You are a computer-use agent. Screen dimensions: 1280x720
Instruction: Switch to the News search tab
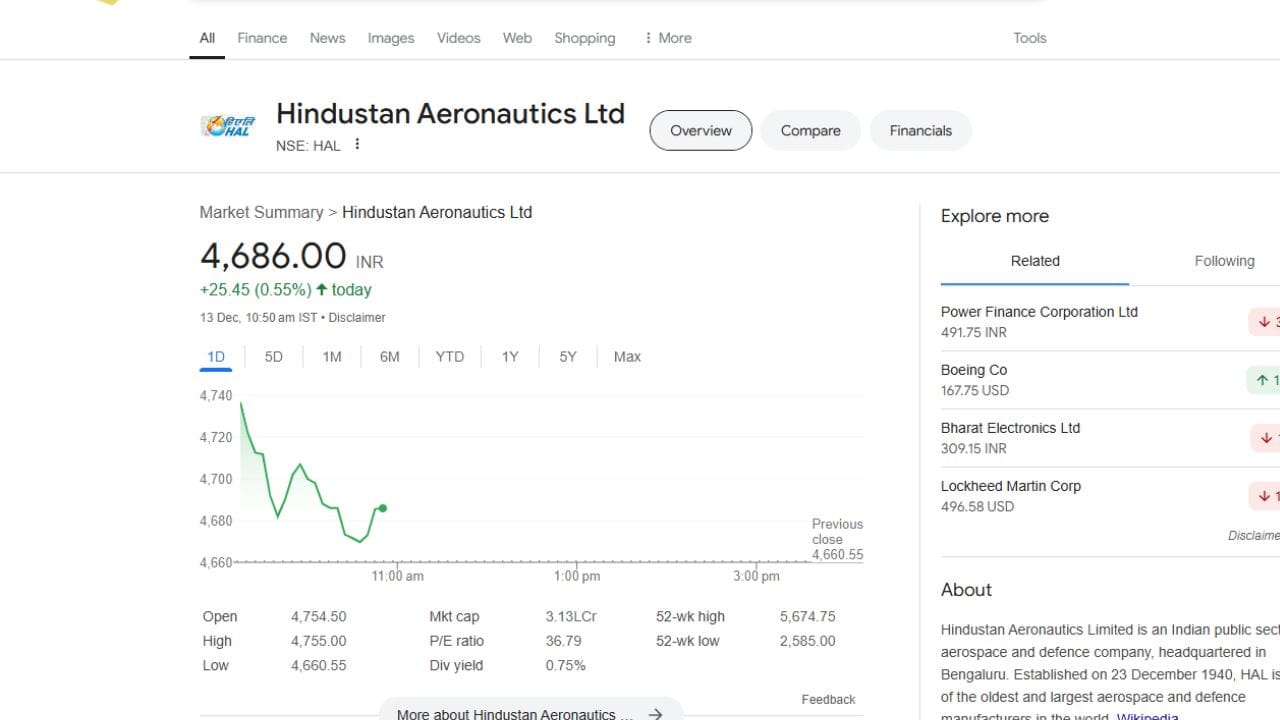coord(327,38)
